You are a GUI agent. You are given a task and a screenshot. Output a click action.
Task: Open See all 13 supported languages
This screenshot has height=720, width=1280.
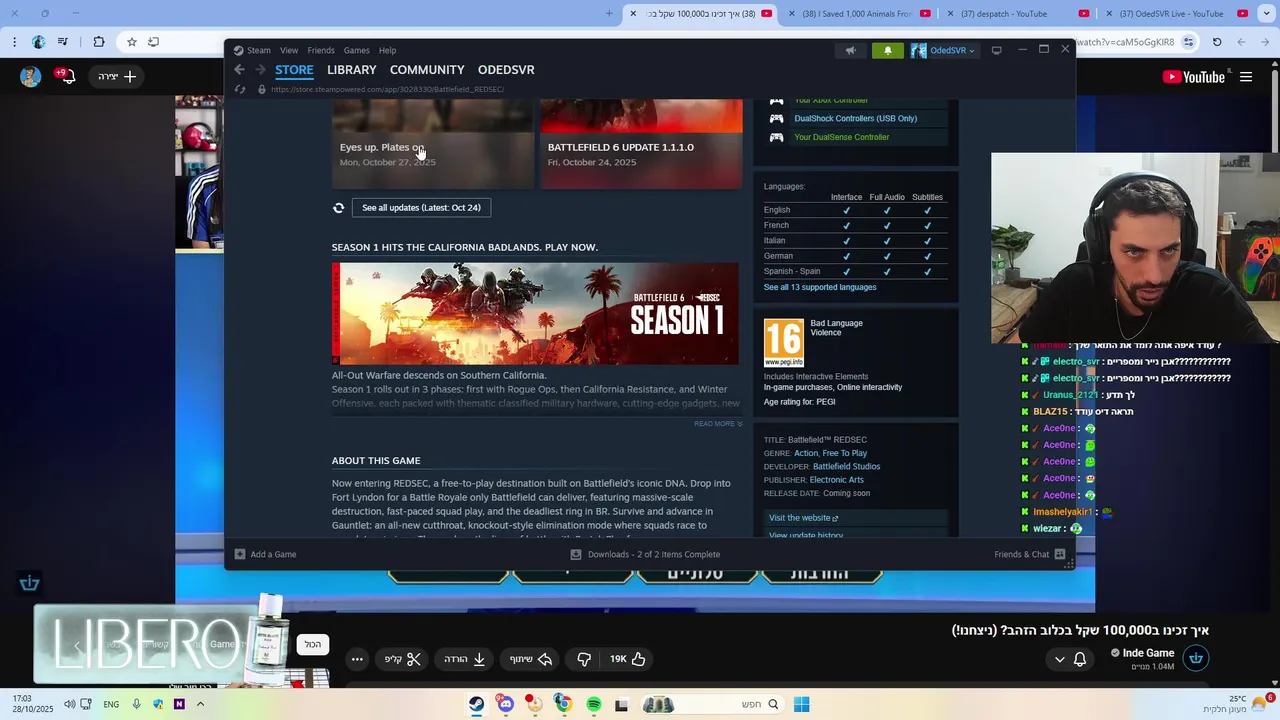pyautogui.click(x=820, y=287)
